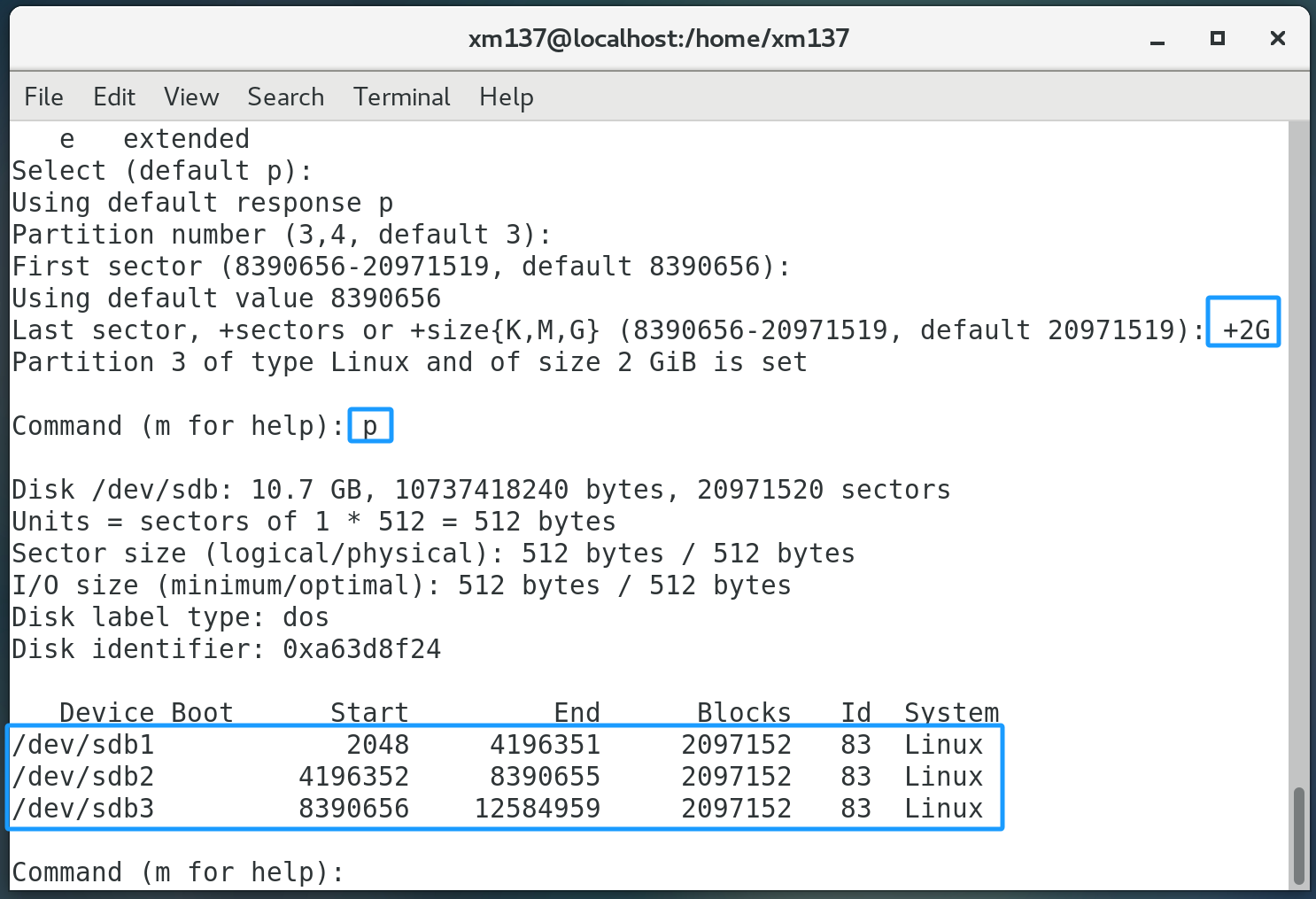Select the /dev/sdb2 partition row
Viewport: 1316px width, 899px height.
pyautogui.click(x=497, y=777)
